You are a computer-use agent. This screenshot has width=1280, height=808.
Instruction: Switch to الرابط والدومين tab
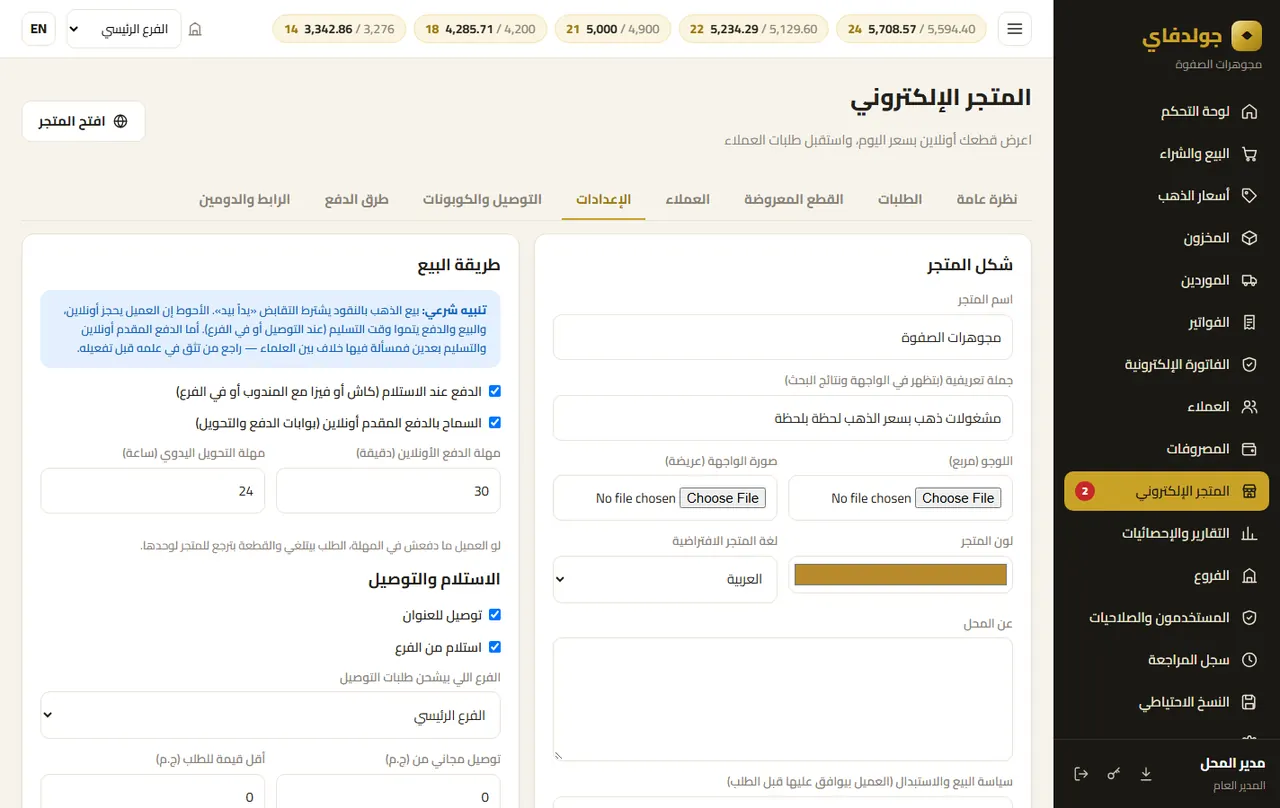pos(245,199)
